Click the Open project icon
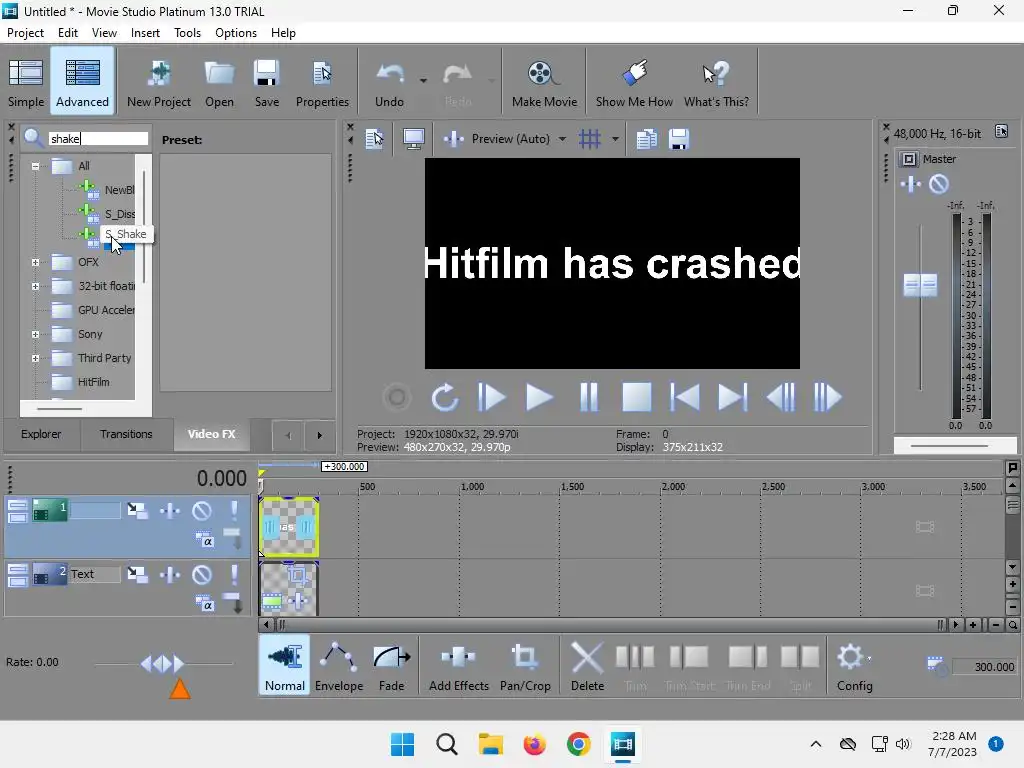This screenshot has height=768, width=1024. [219, 82]
